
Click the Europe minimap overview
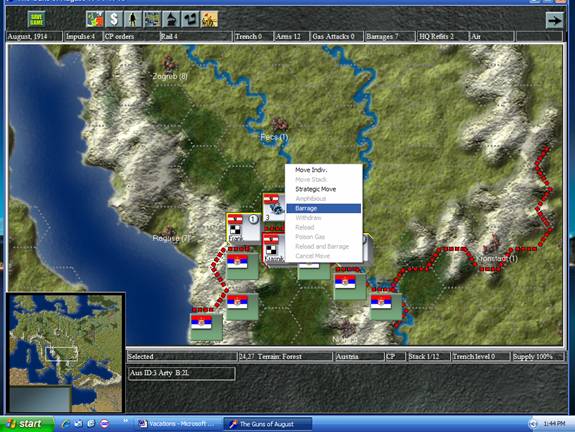[x=66, y=353]
